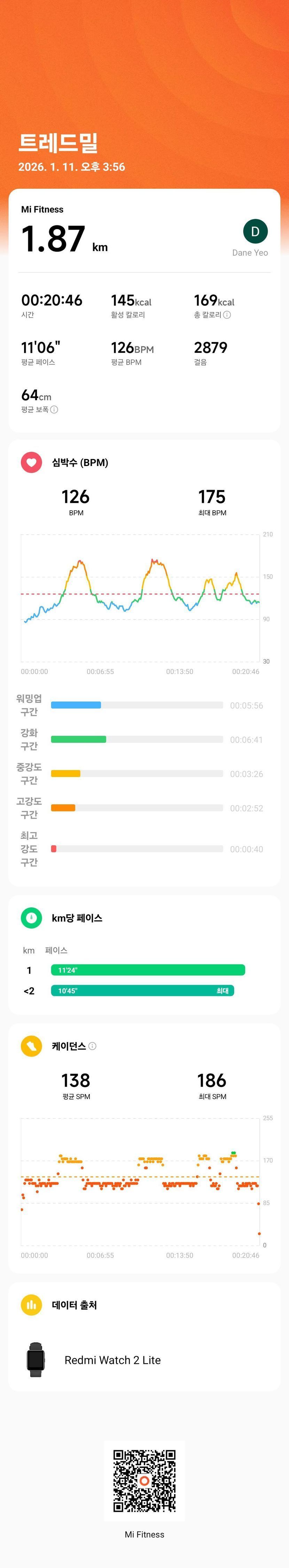The width and height of the screenshot is (289, 1568).
Task: Tap the info icon beside 총 칼로리
Action: coord(227,315)
